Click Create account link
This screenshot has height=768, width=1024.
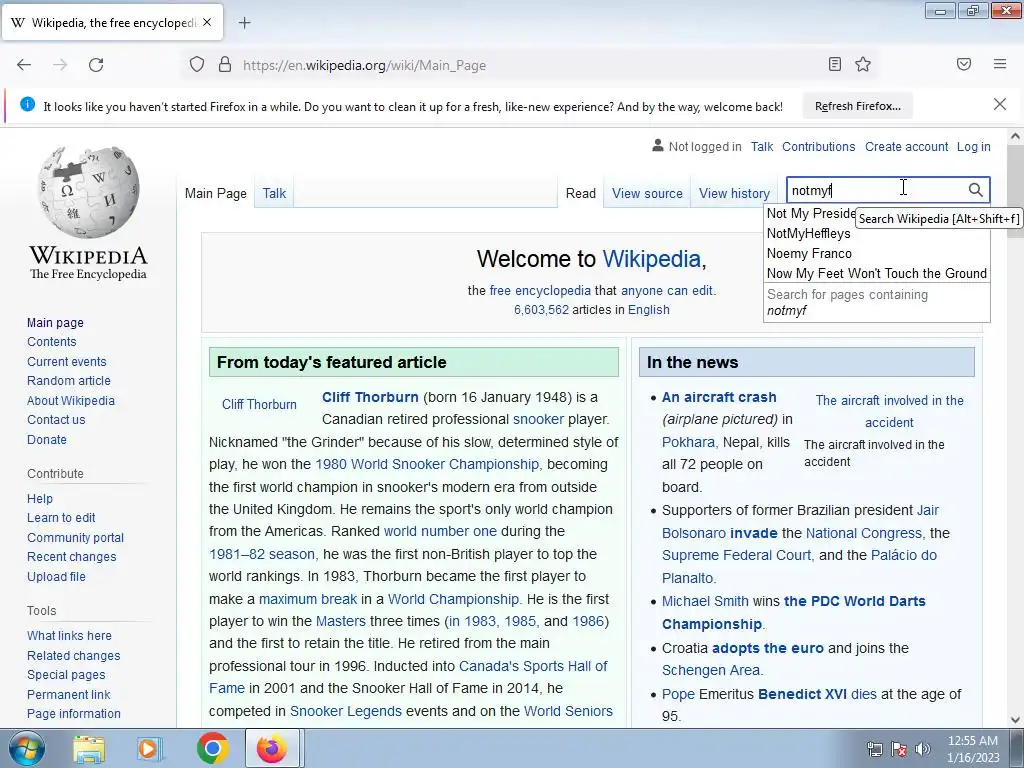coord(906,147)
